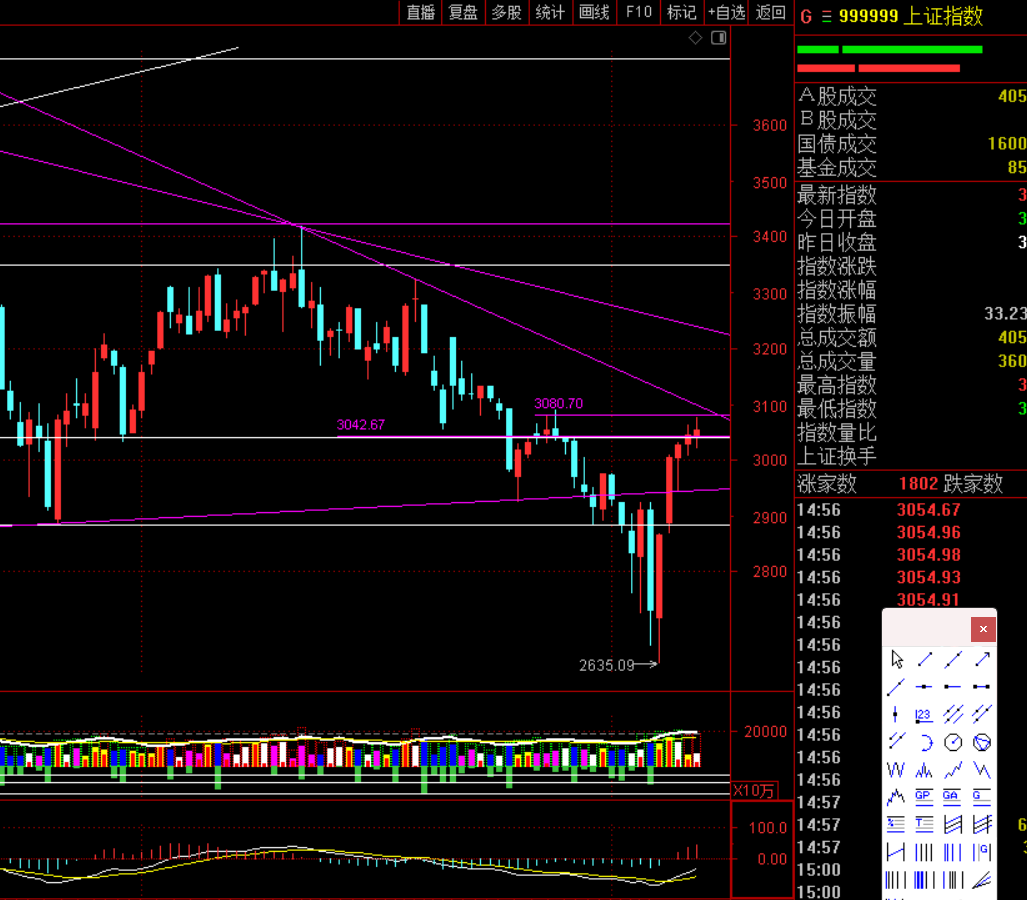Click the 3080.70 price label on chart
The width and height of the screenshot is (1027, 900).
(x=558, y=403)
